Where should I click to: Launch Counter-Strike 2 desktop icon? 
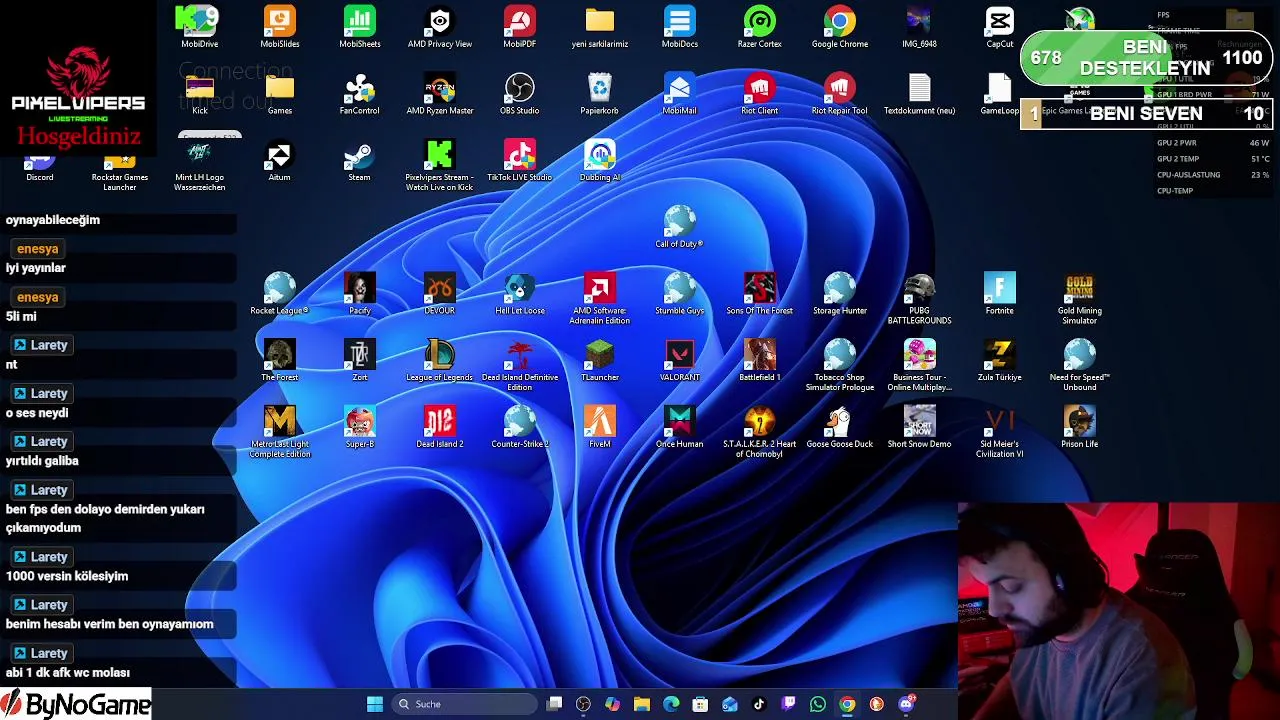[520, 428]
